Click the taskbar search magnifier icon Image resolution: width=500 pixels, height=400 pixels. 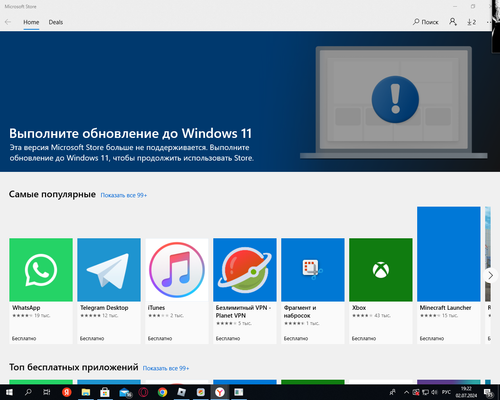tap(28, 392)
